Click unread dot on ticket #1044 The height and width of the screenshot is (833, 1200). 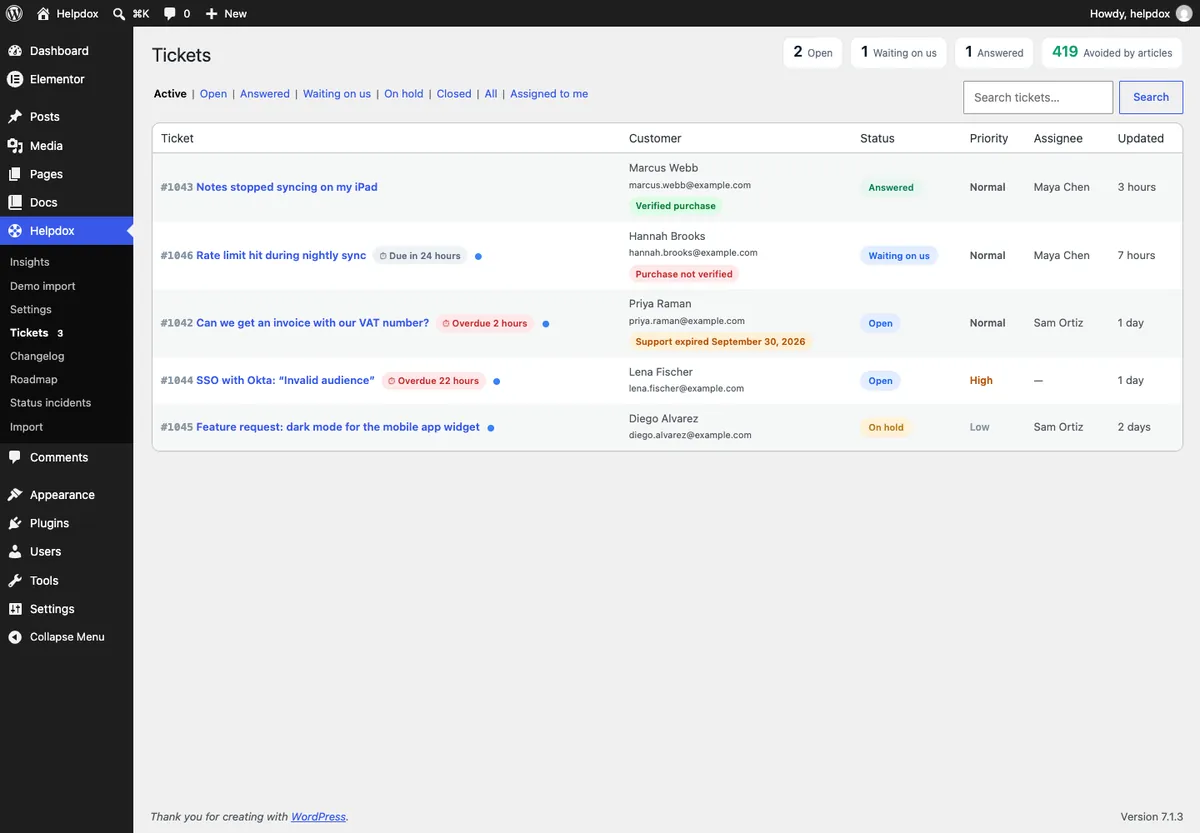[497, 381]
